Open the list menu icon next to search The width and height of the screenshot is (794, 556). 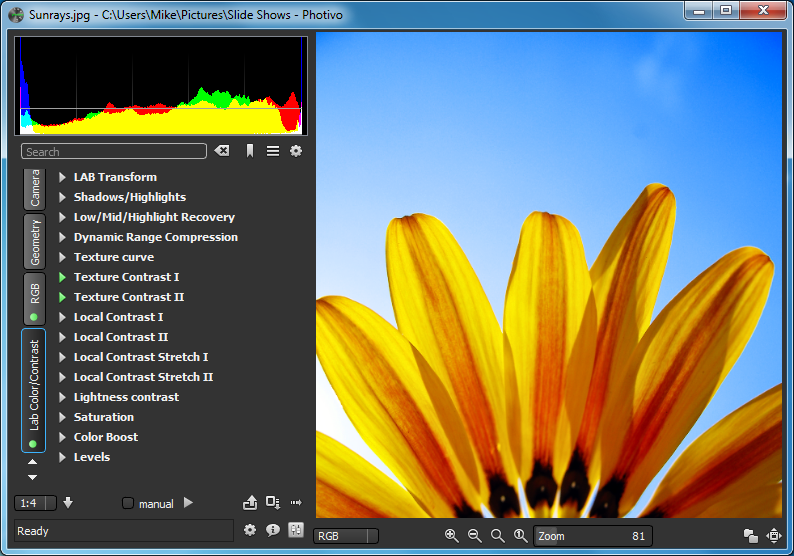[x=273, y=151]
